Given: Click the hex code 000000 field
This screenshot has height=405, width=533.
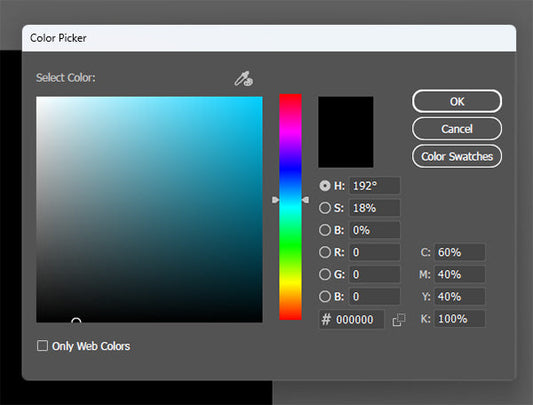Looking at the screenshot, I should [x=351, y=320].
